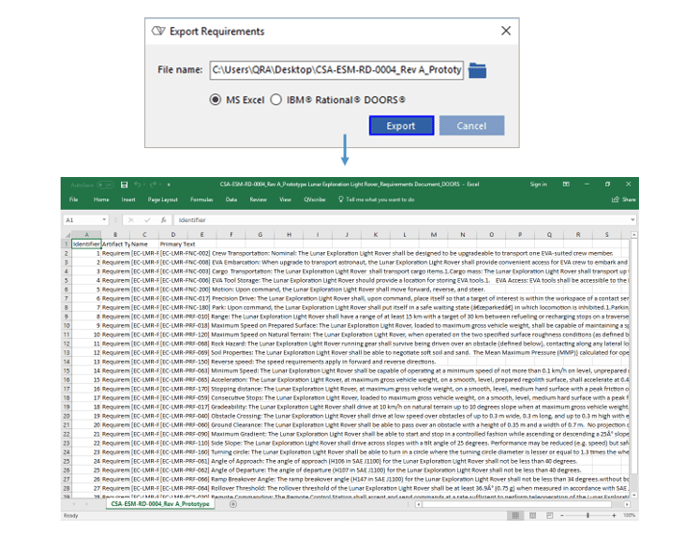
Task: Close the Export Requirements dialog
Action: click(506, 31)
